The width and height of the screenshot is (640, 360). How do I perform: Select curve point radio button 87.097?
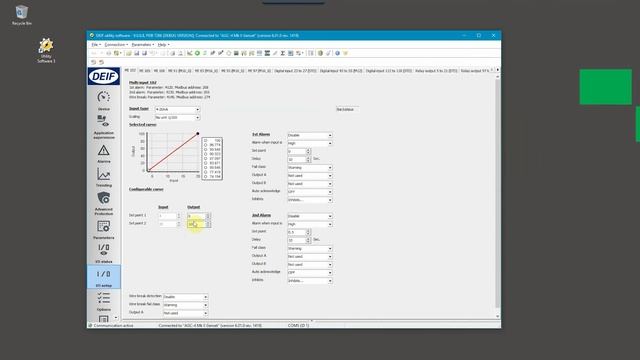click(x=205, y=158)
